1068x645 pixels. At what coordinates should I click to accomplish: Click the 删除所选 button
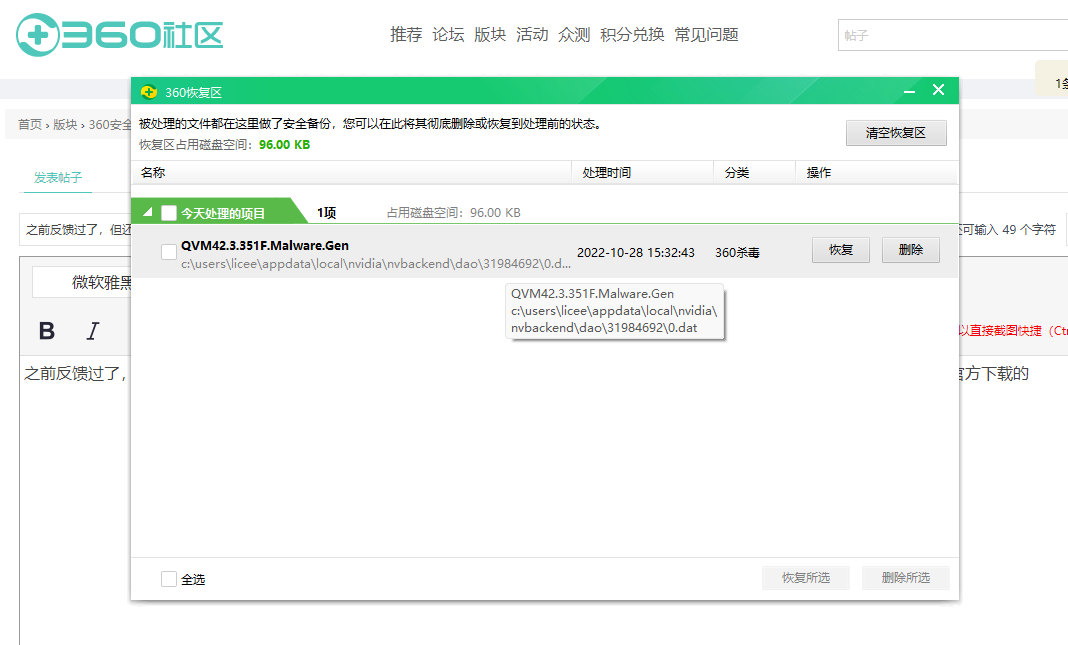[x=905, y=578]
